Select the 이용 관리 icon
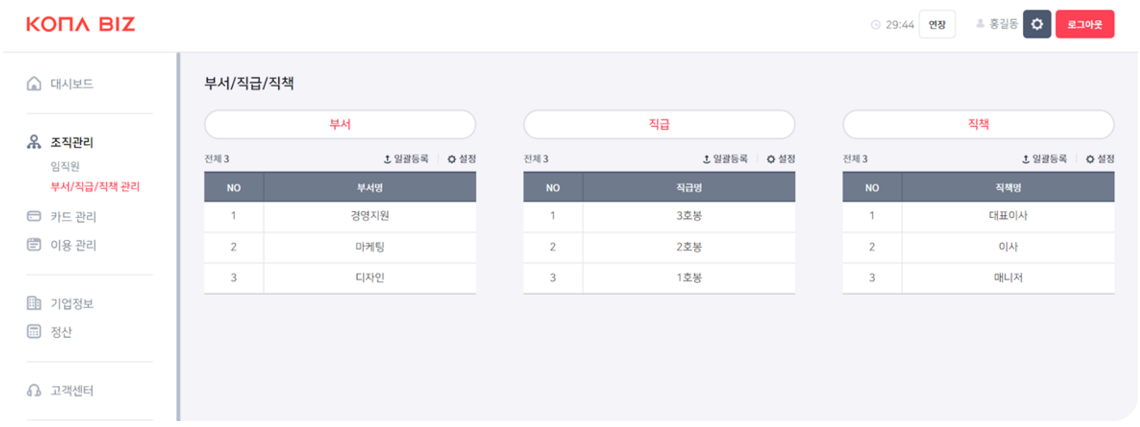This screenshot has height=427, width=1140. coord(33,245)
